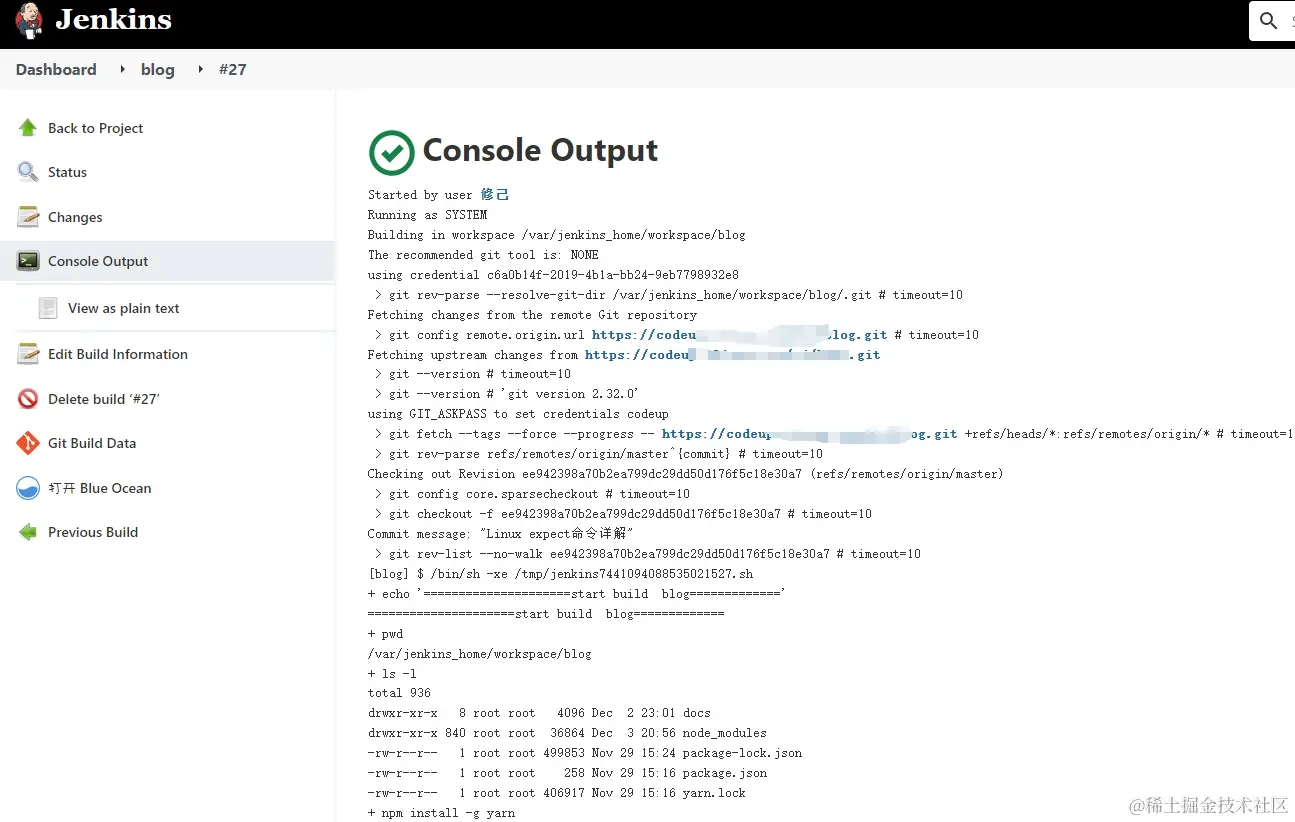The image size is (1295, 822).
Task: Click the '+ pwd' log line
Action: point(385,634)
